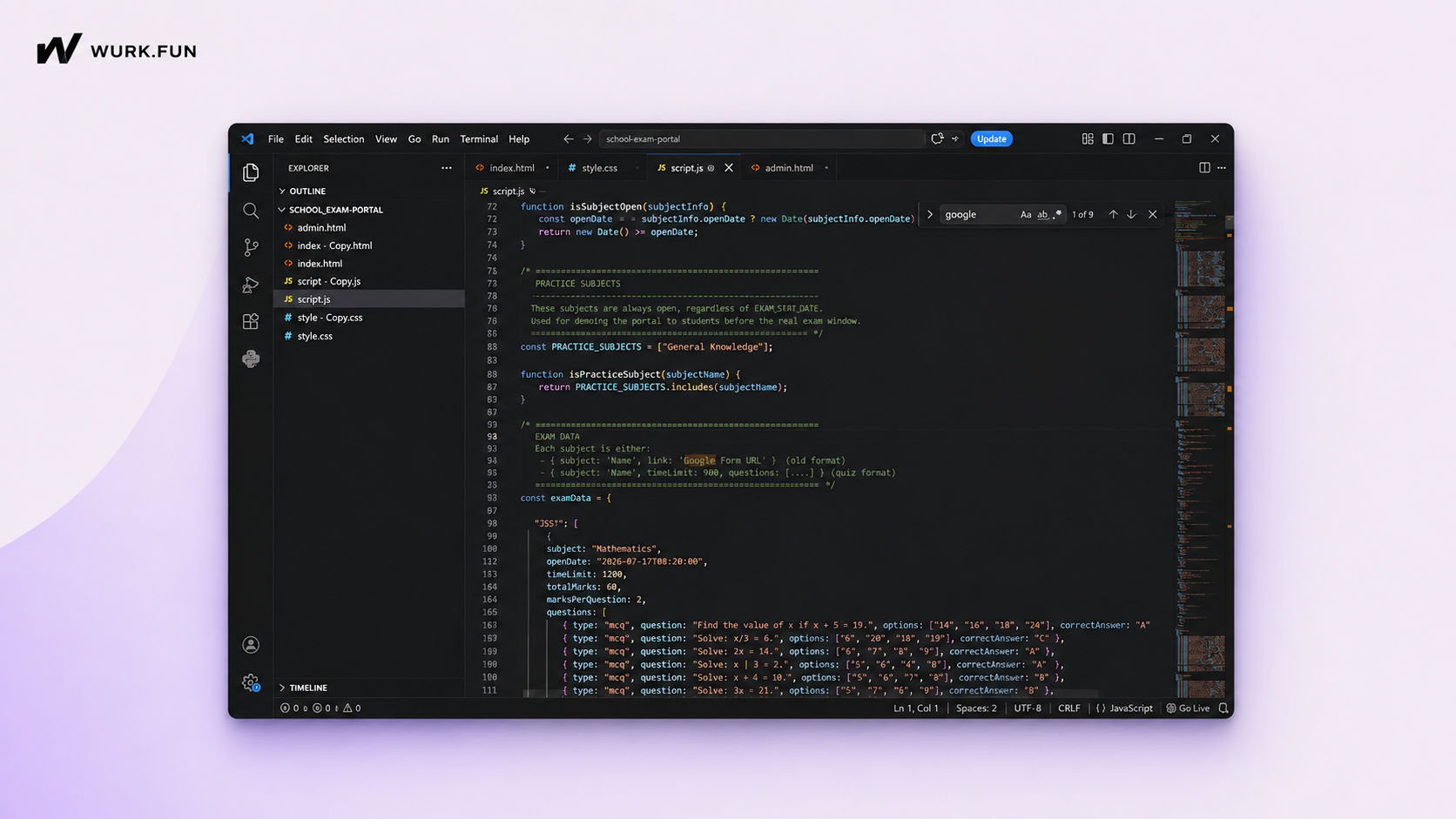Click Go Live in the status bar
The width and height of the screenshot is (1456, 819).
[1188, 708]
